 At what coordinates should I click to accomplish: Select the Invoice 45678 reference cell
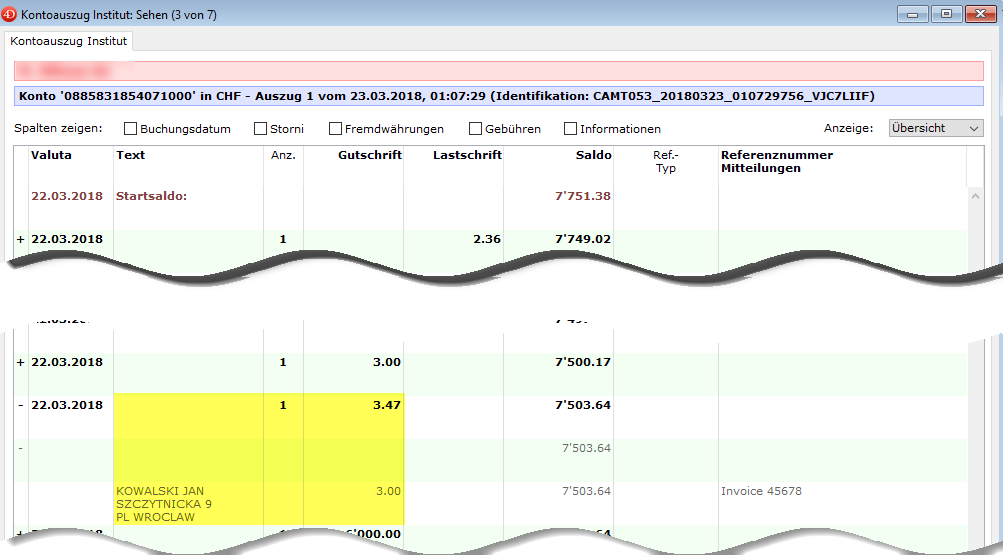click(761, 491)
